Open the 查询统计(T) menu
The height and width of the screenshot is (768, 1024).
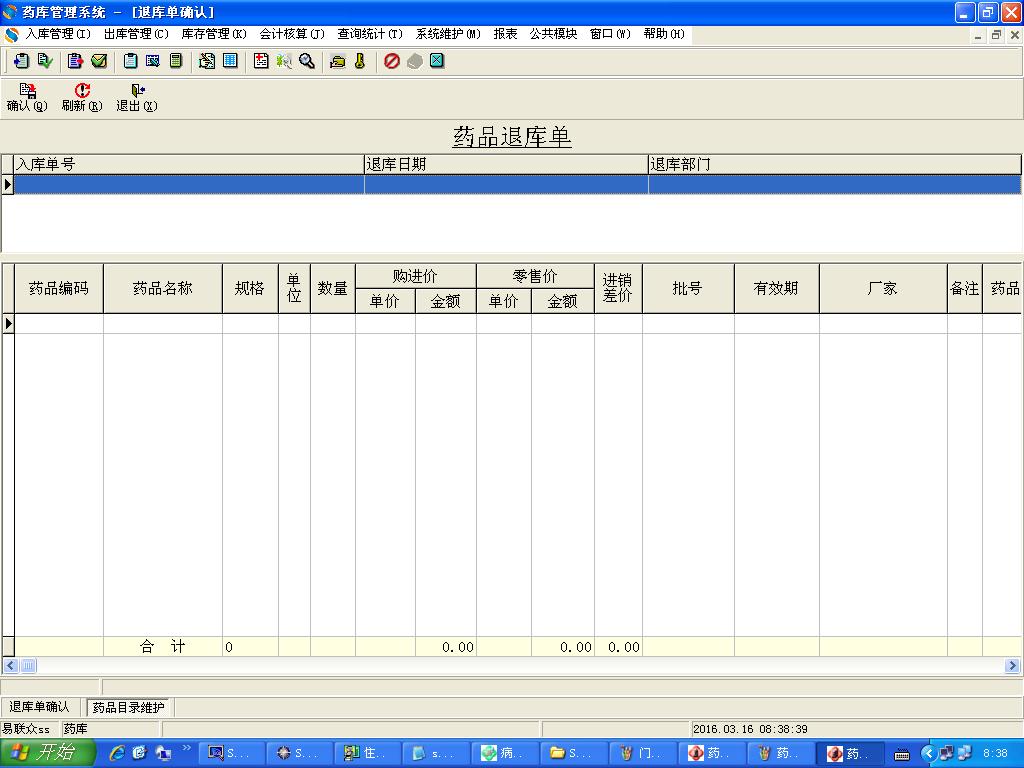point(370,34)
